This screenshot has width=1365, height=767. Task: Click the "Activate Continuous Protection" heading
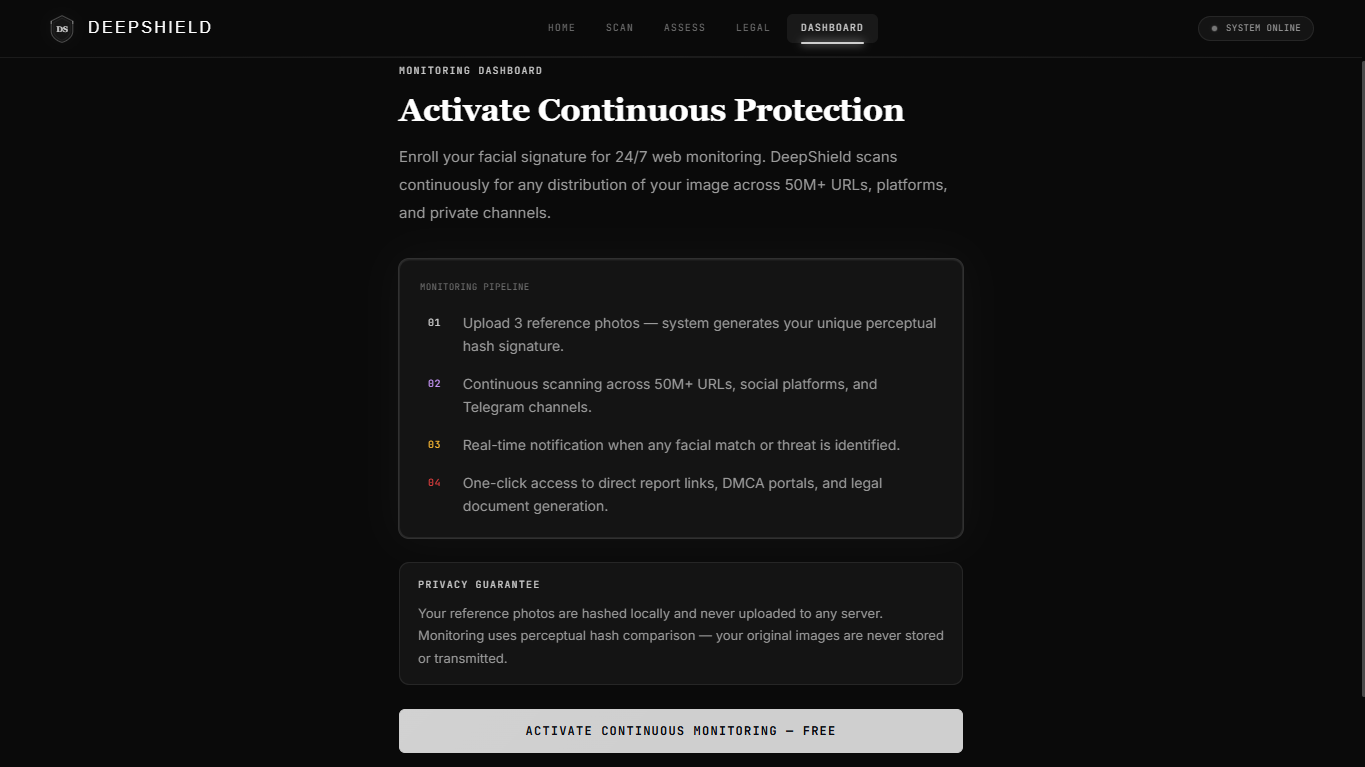[x=652, y=110]
